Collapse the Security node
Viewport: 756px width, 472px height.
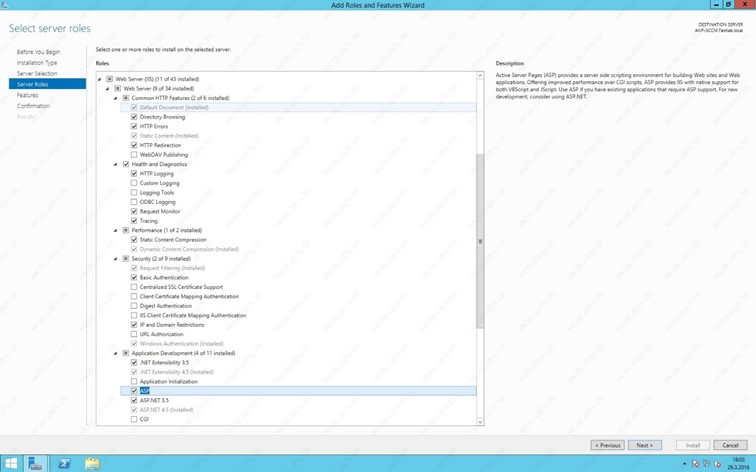click(x=116, y=259)
